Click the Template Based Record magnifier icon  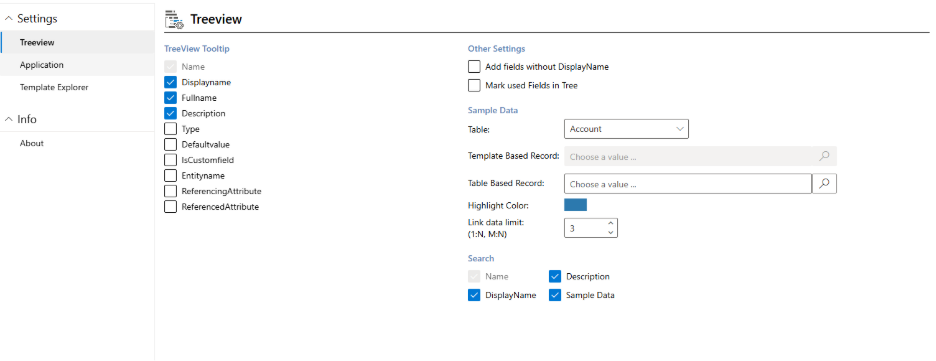pos(824,156)
